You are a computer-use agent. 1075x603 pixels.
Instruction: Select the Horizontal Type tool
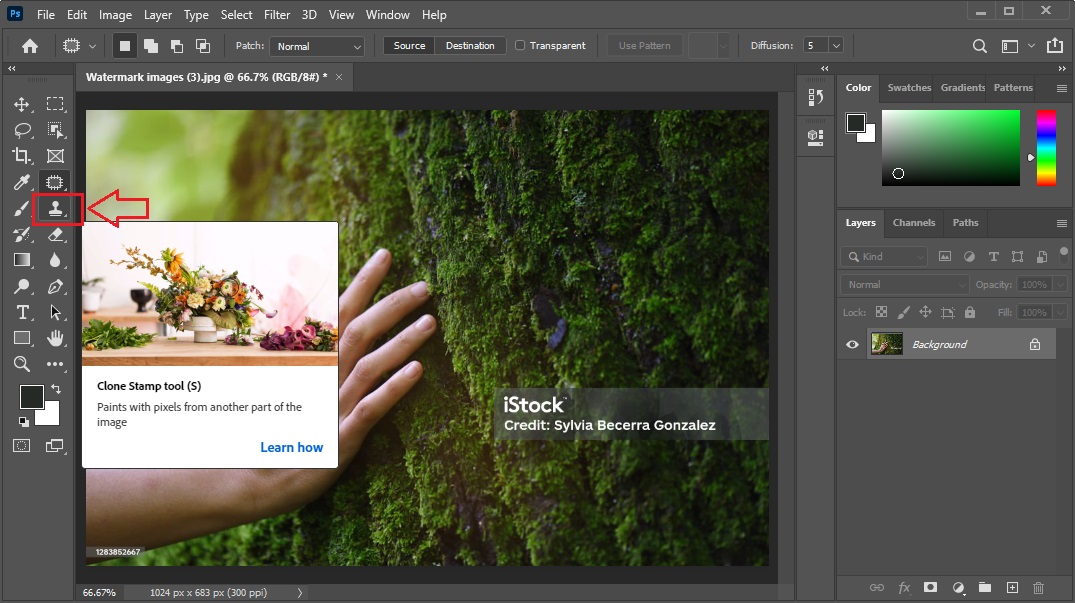(22, 312)
